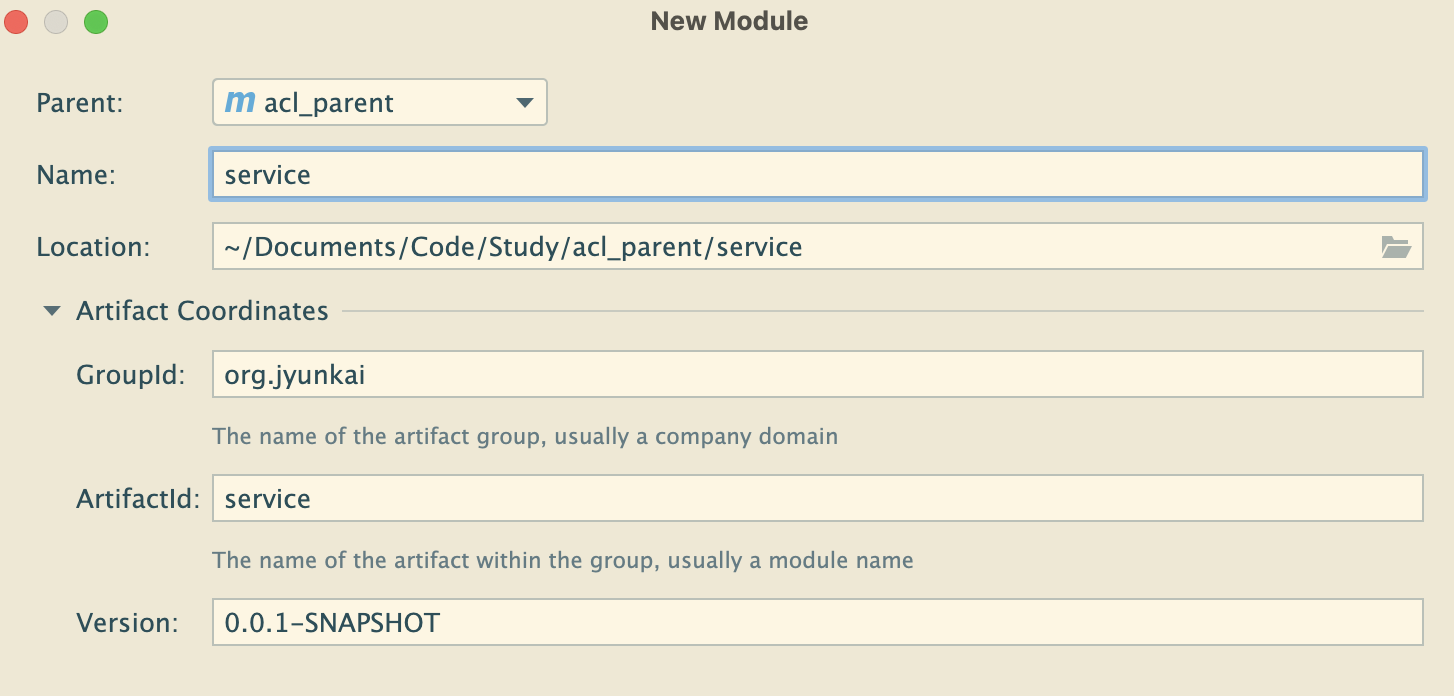Edit the GroupId field org.jyunkai
Viewport: 1454px width, 696px height.
[816, 374]
